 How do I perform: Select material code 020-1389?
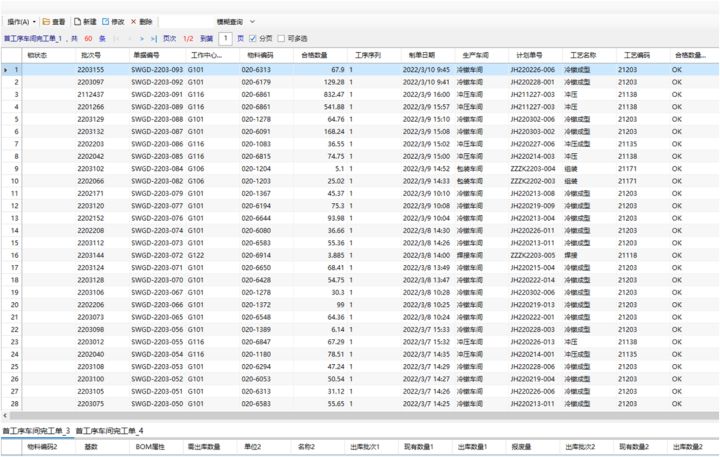tap(256, 330)
